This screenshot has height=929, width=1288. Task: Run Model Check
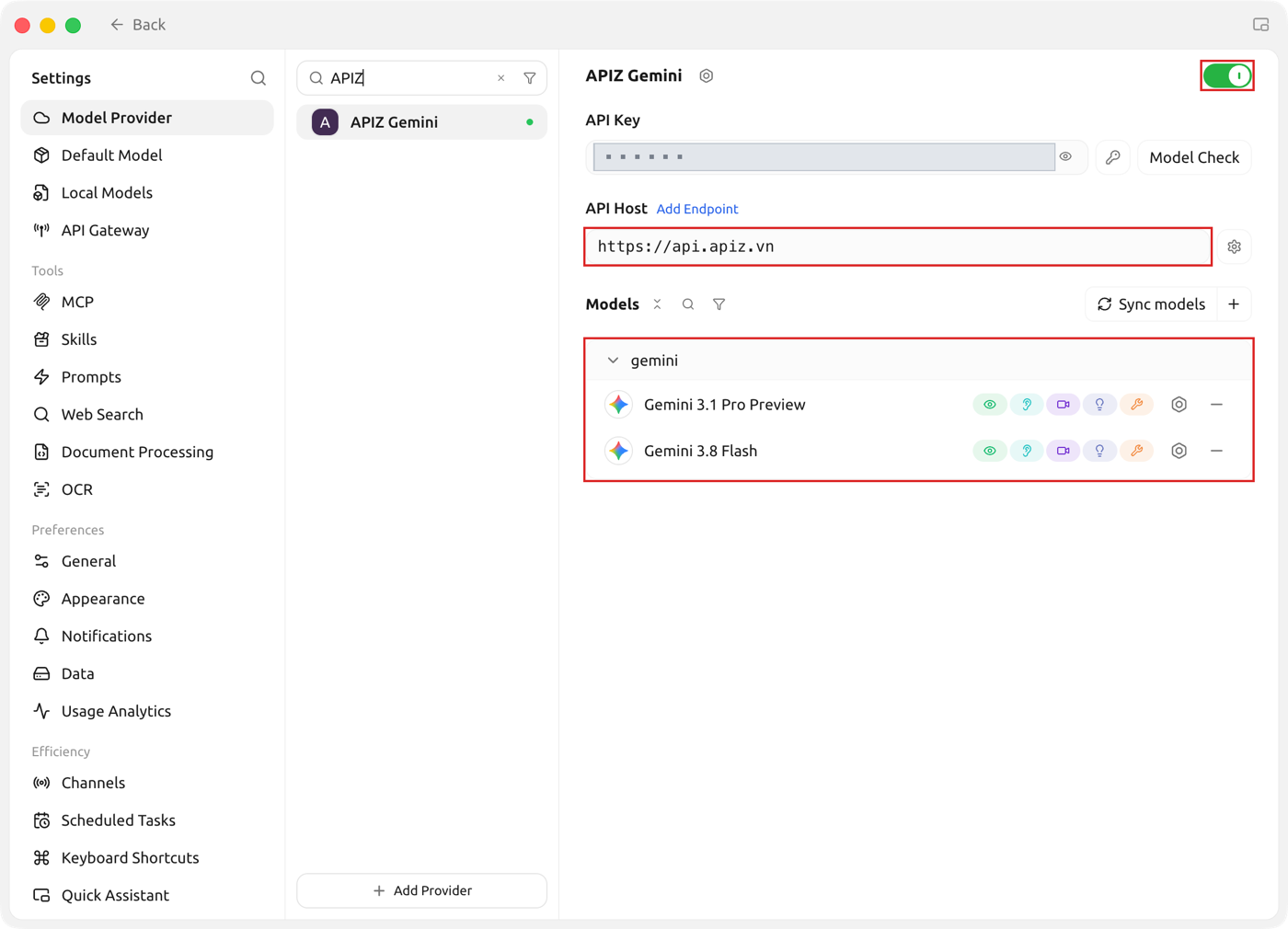click(x=1194, y=157)
